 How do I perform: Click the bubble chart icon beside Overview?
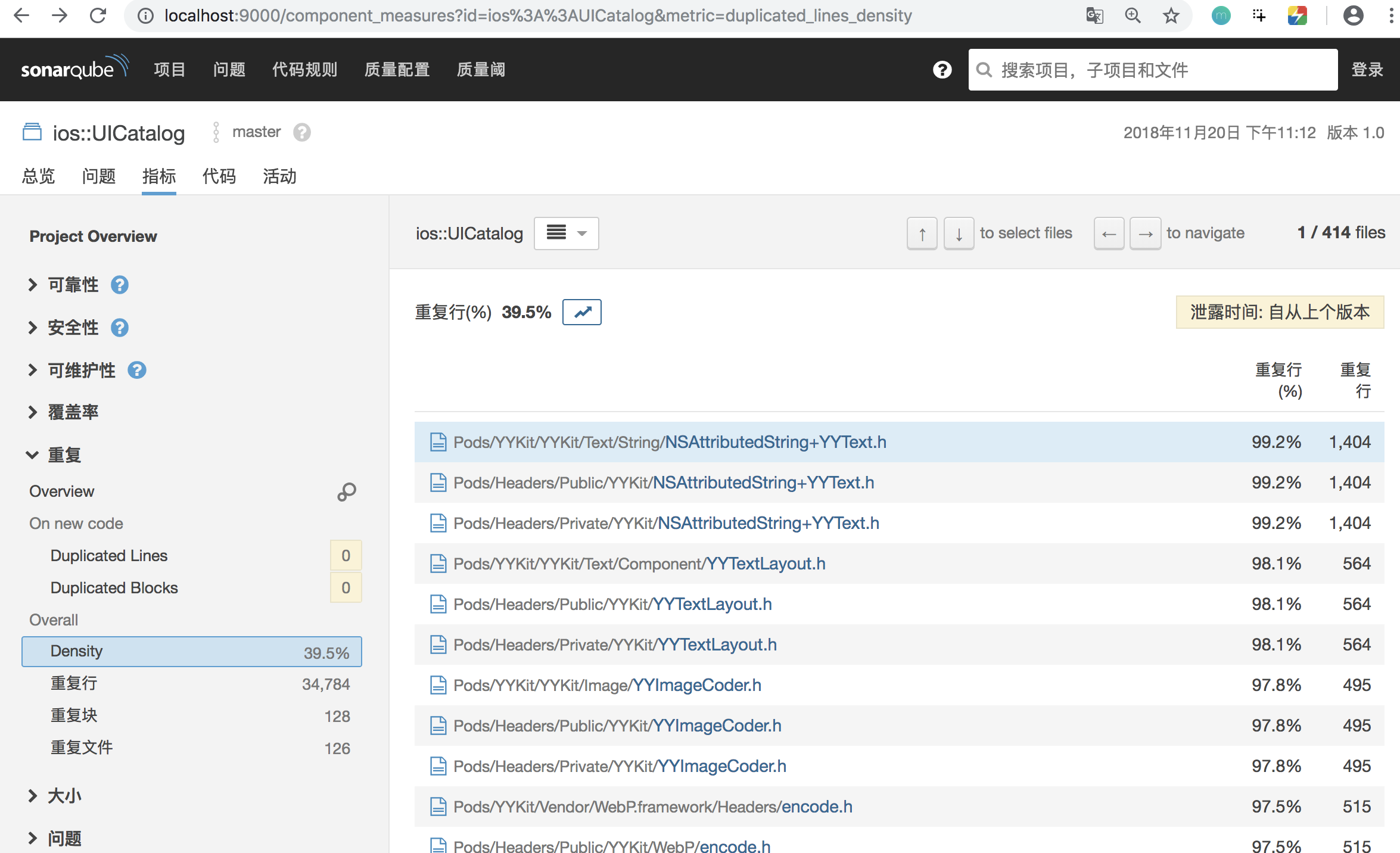(x=347, y=491)
